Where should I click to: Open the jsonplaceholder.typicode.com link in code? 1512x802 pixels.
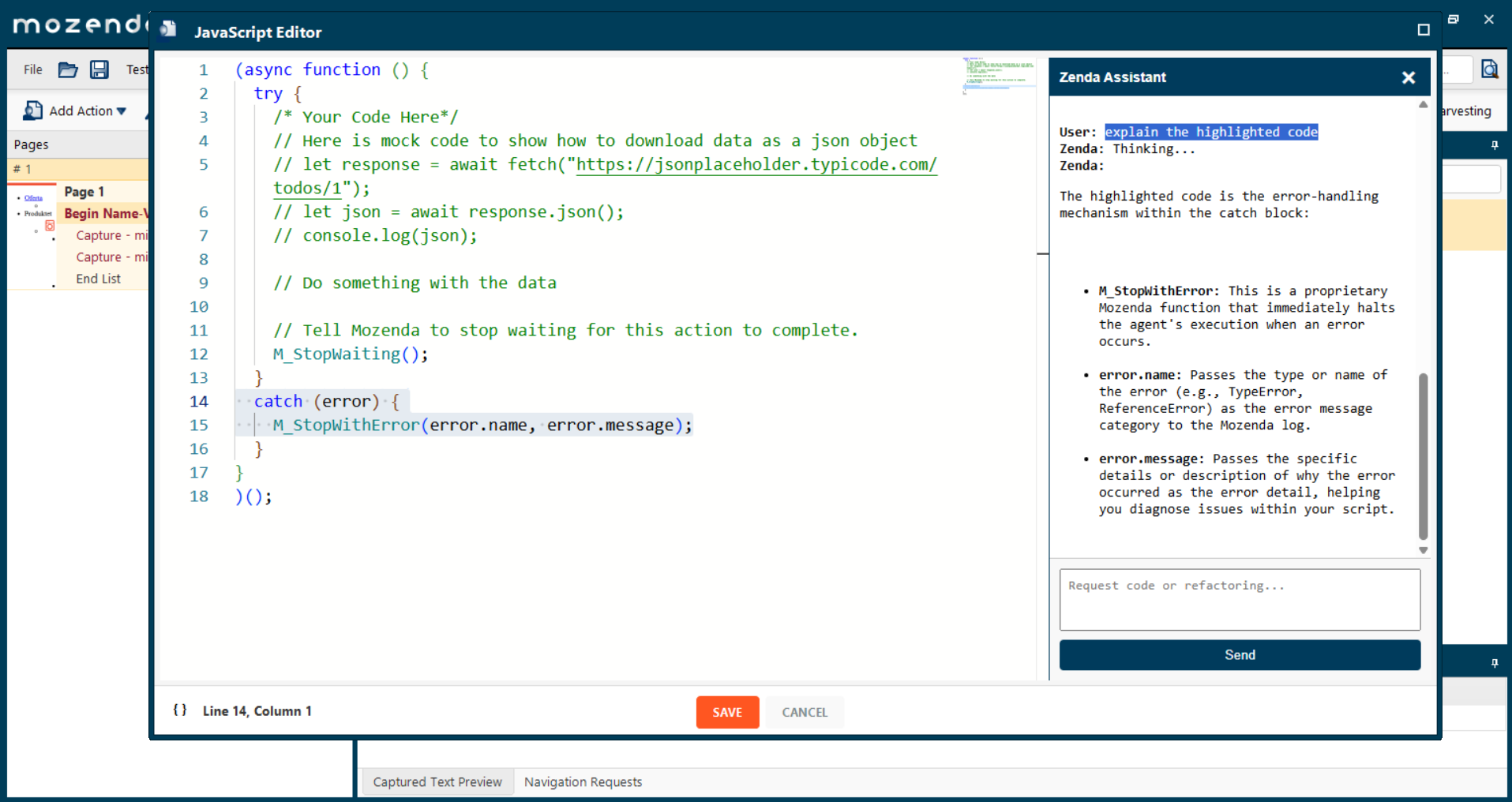click(756, 164)
